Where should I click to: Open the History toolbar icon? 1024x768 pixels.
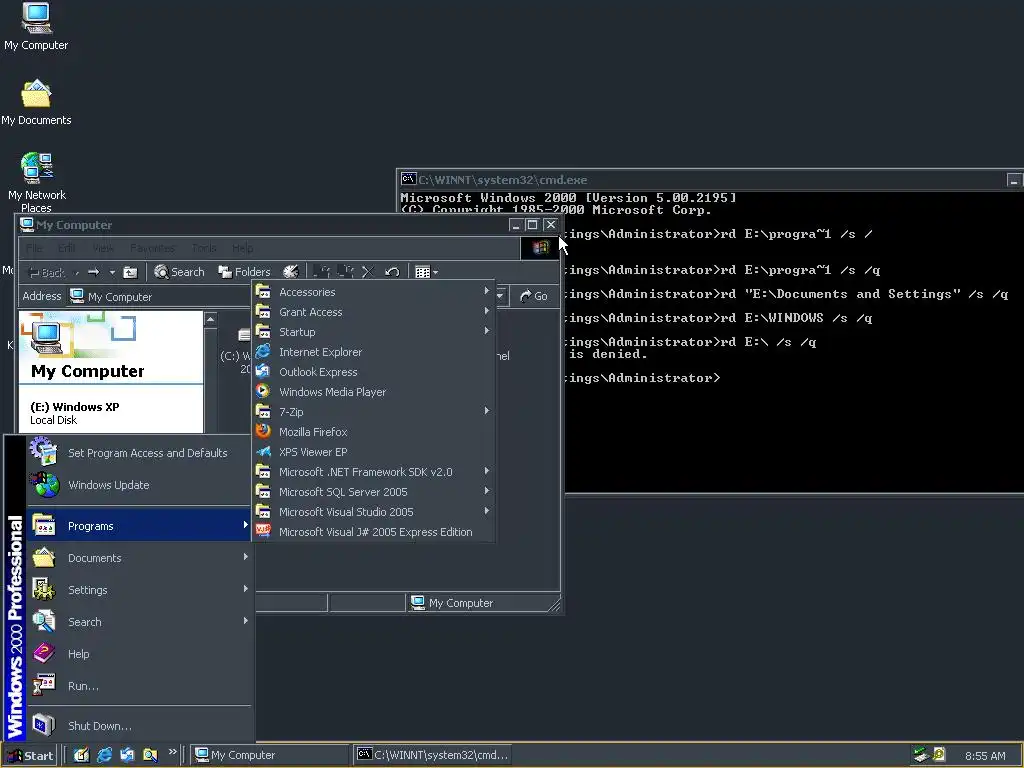(291, 272)
